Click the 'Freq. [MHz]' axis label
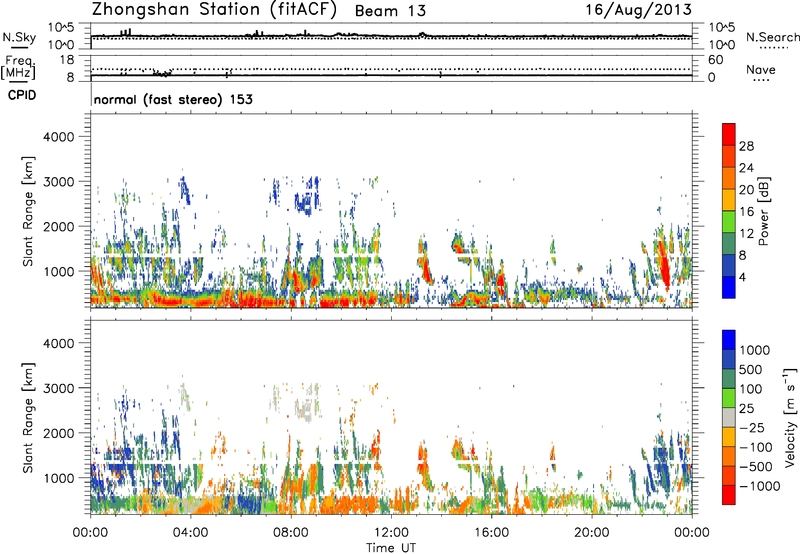 tap(19, 68)
